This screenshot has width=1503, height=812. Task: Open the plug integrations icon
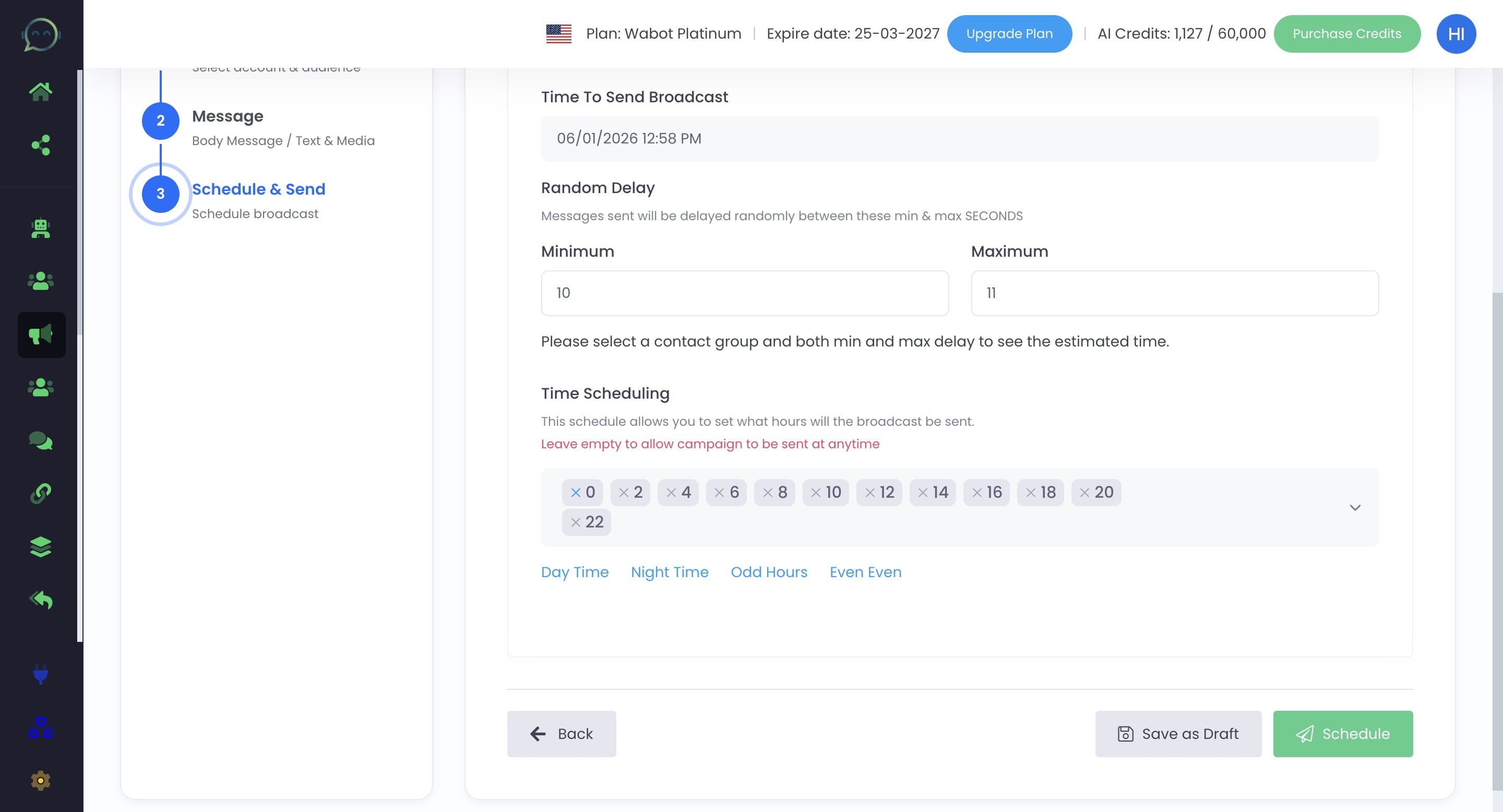(41, 674)
